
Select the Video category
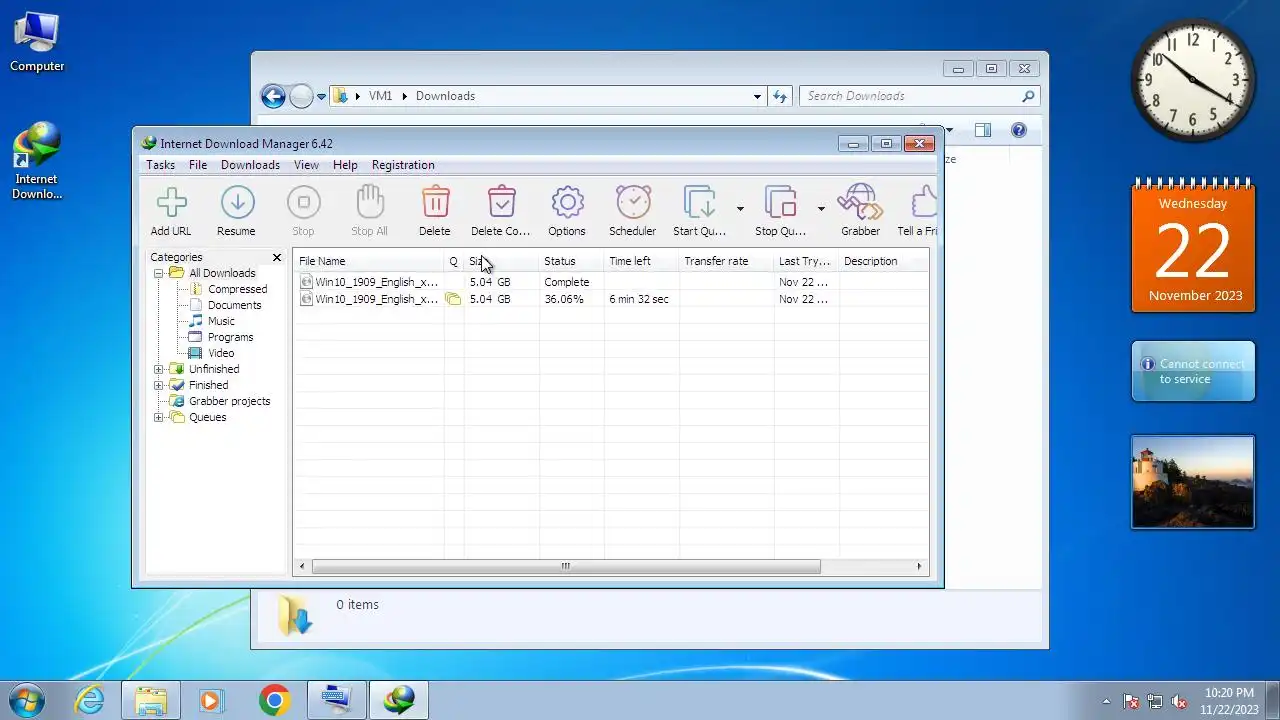[221, 353]
